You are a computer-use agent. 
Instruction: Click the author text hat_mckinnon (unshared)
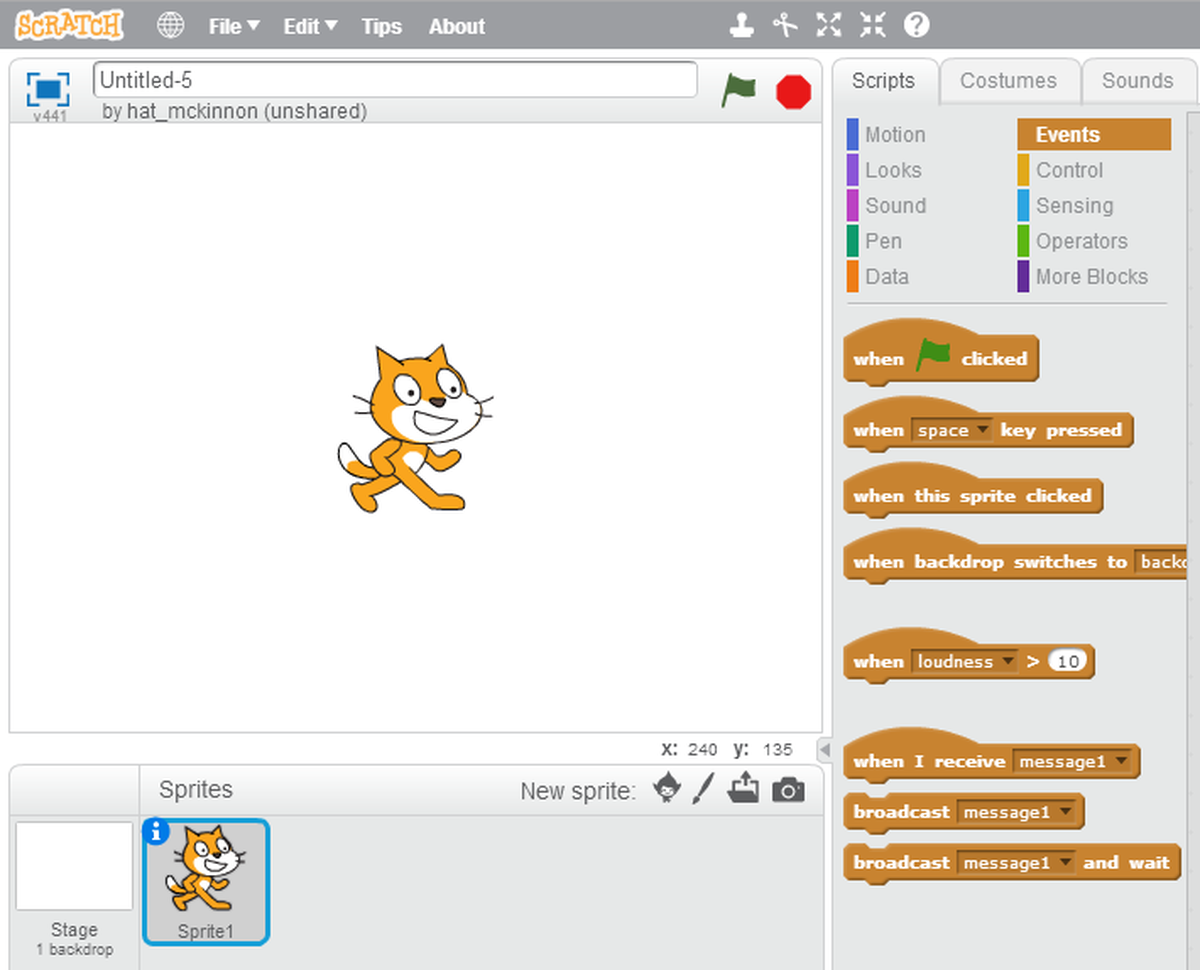[x=247, y=112]
